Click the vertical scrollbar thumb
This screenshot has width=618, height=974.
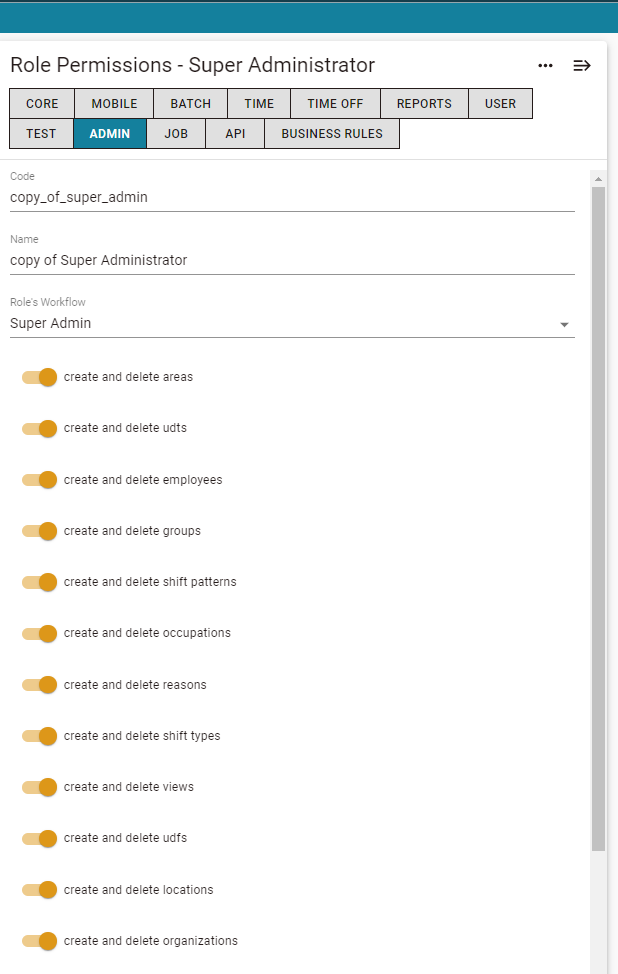(598, 519)
